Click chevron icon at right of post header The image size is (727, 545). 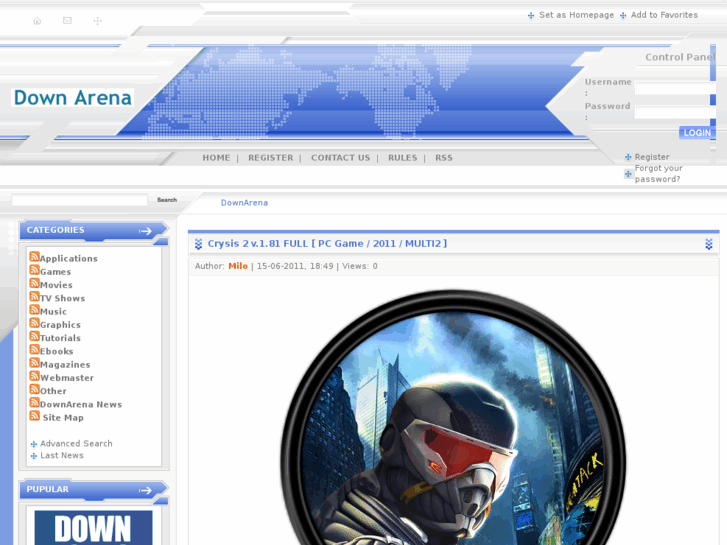(x=708, y=244)
